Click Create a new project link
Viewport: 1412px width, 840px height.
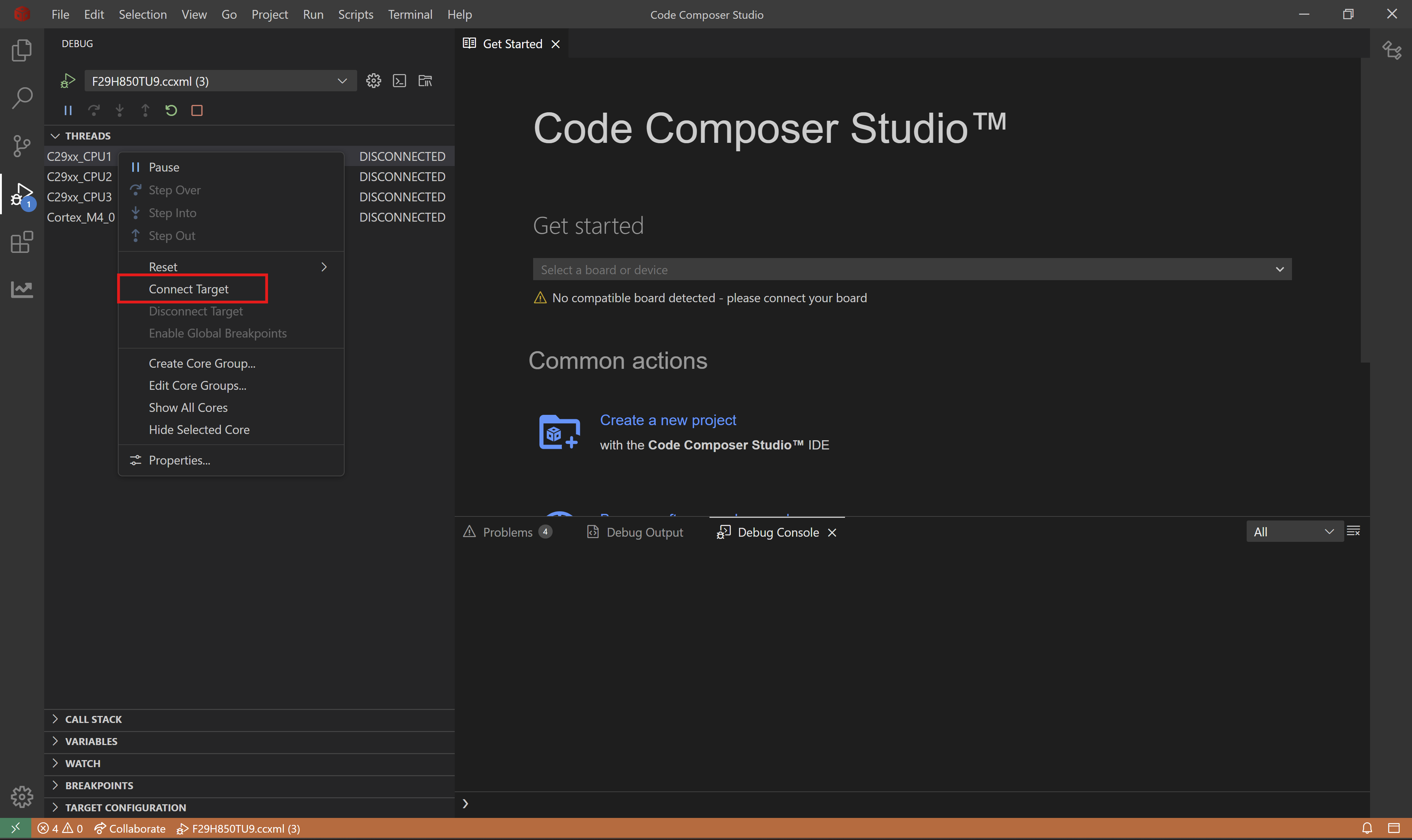668,419
